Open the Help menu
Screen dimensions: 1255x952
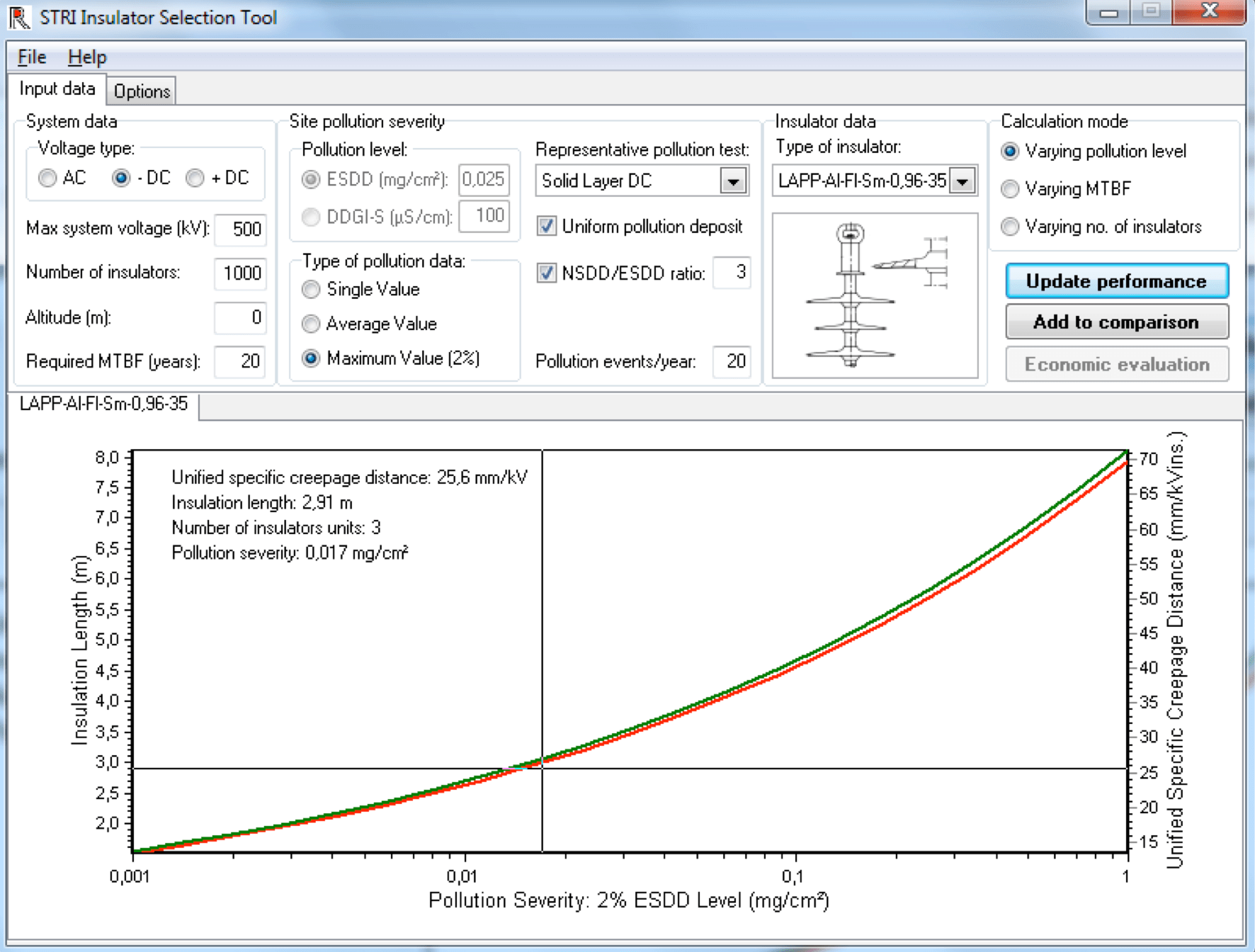[87, 57]
